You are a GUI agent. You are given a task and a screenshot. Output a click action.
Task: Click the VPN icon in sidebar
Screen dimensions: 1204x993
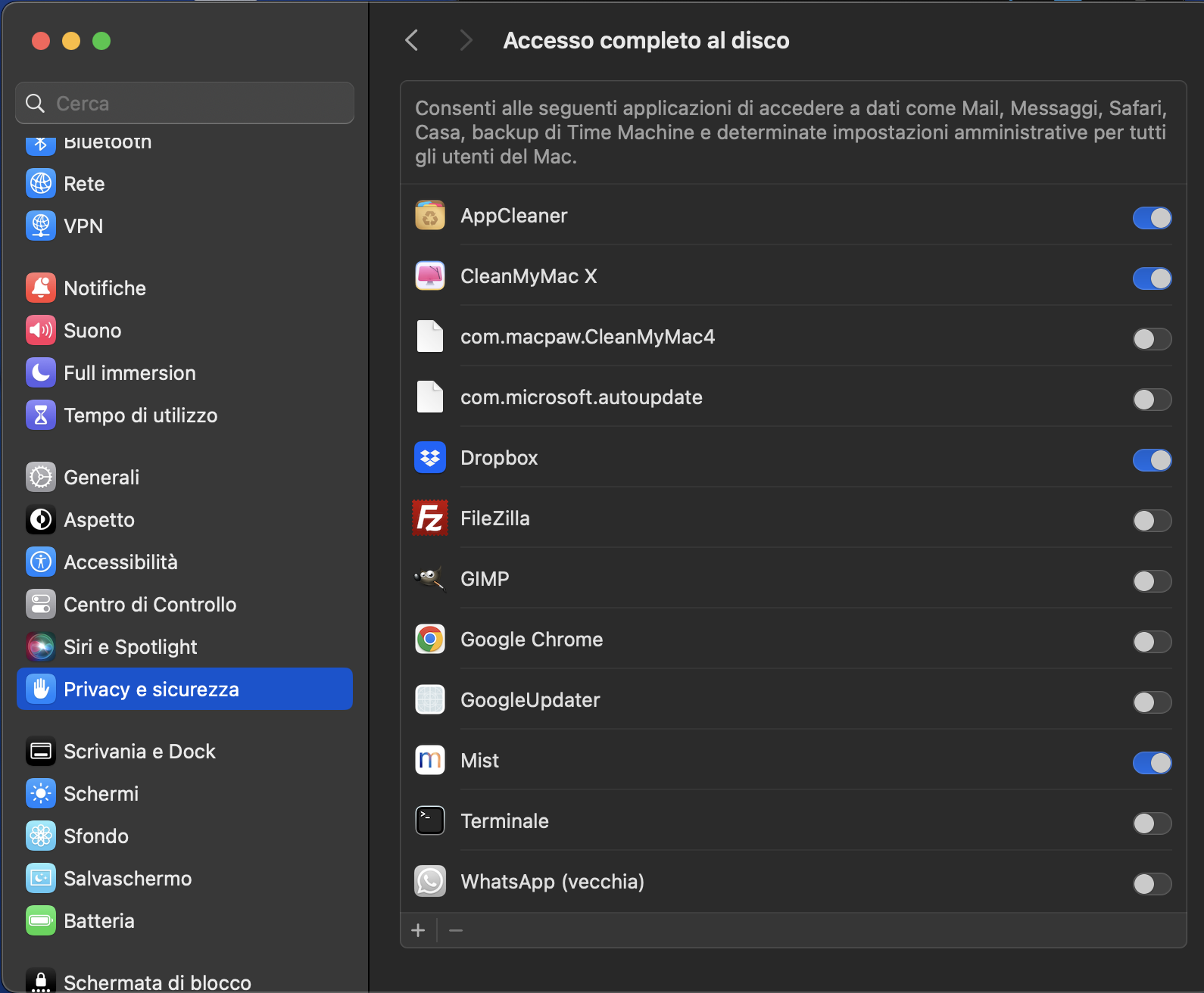click(x=41, y=226)
